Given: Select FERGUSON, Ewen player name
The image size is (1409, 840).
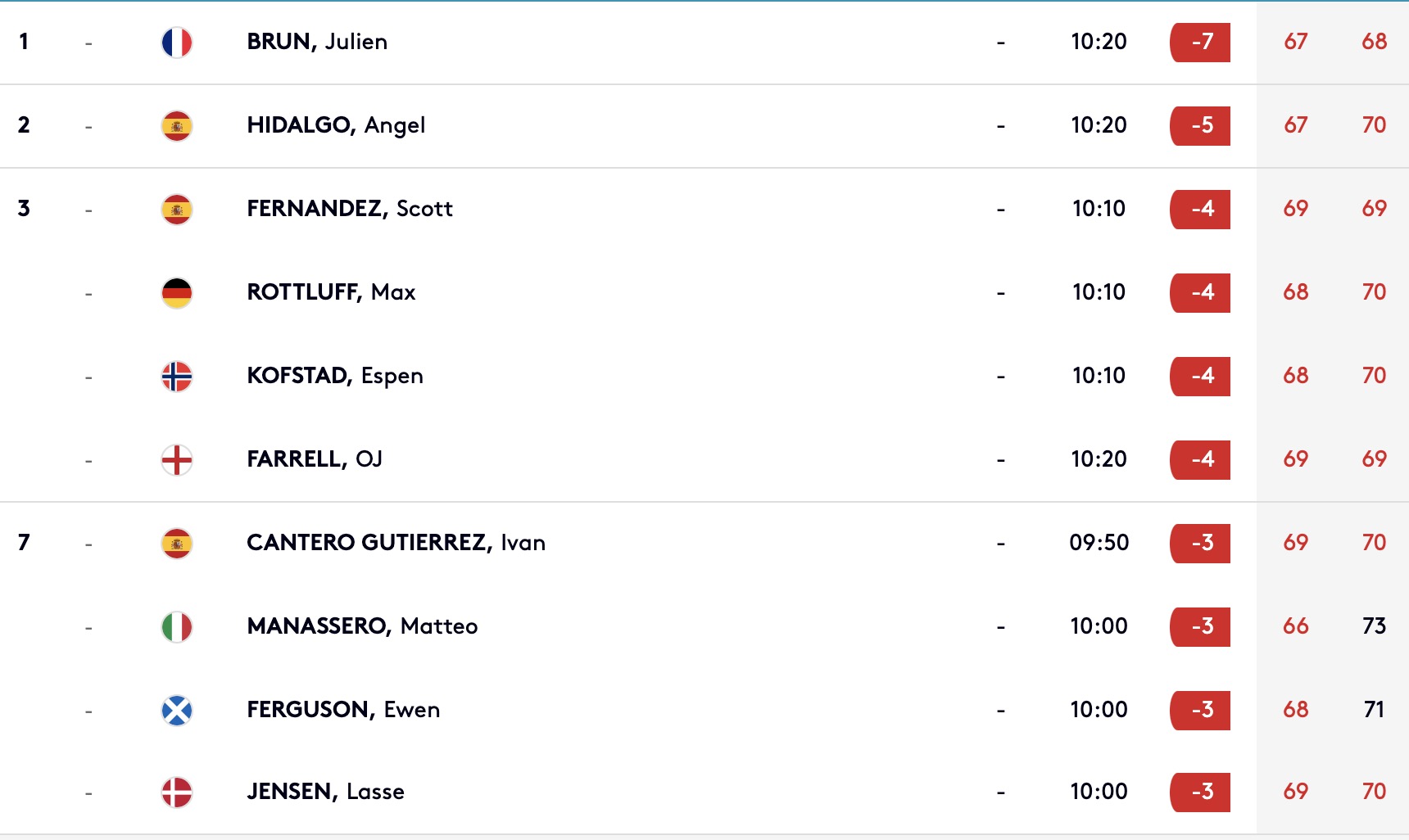Looking at the screenshot, I should [343, 710].
